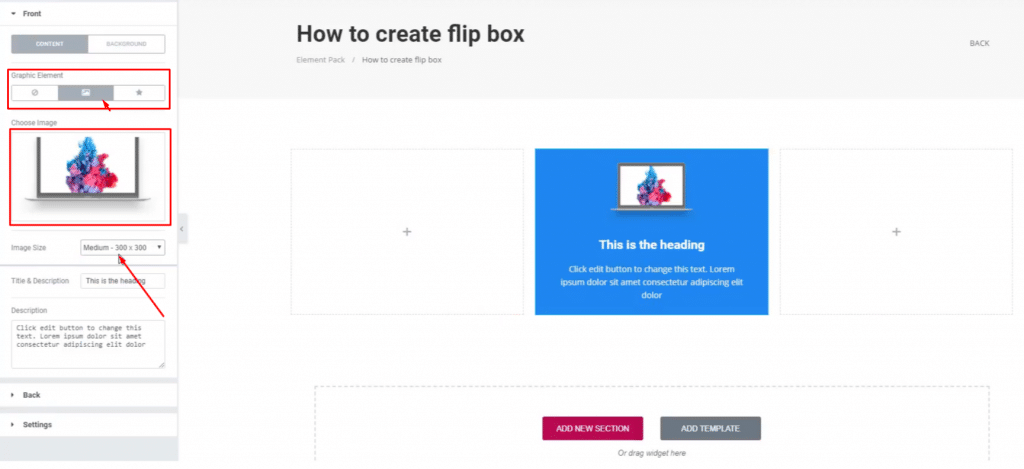Click into the Description text area
This screenshot has width=1024, height=469.
point(88,343)
